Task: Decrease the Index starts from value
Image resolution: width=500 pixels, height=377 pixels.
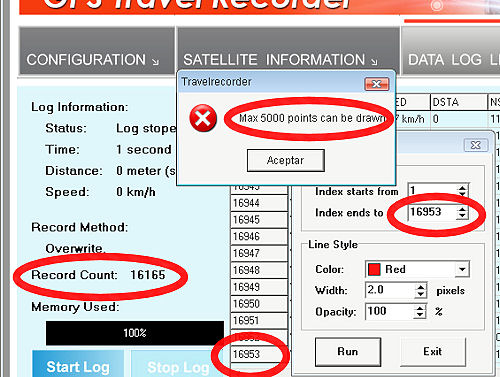Action: coord(462,194)
